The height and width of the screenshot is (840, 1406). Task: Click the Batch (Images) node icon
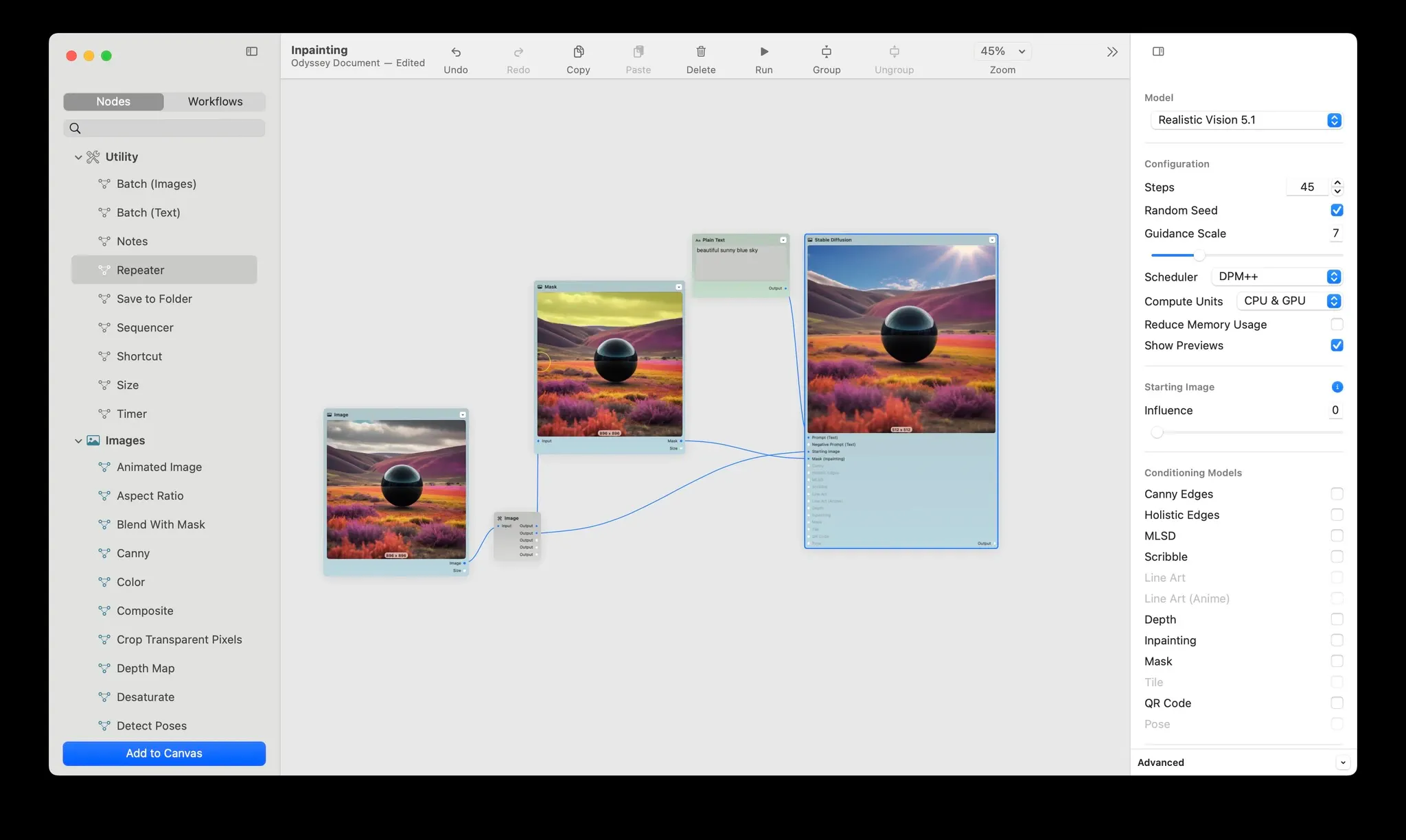(104, 184)
